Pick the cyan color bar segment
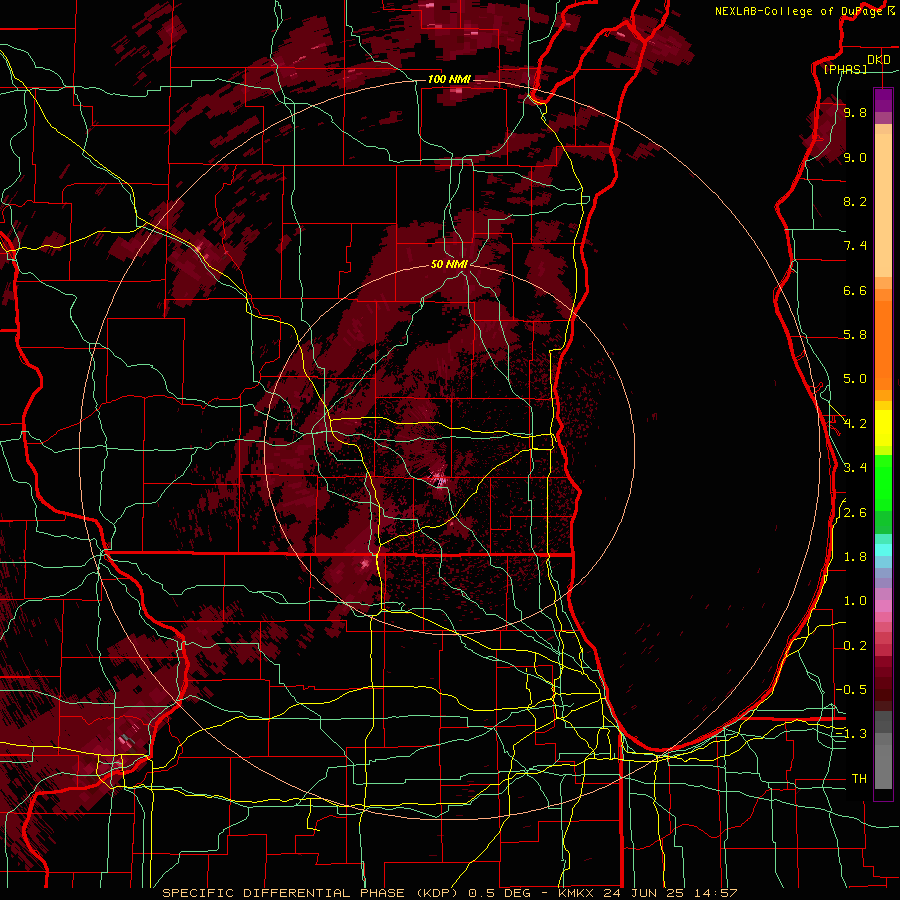Screen dimensions: 900x900 coord(883,550)
